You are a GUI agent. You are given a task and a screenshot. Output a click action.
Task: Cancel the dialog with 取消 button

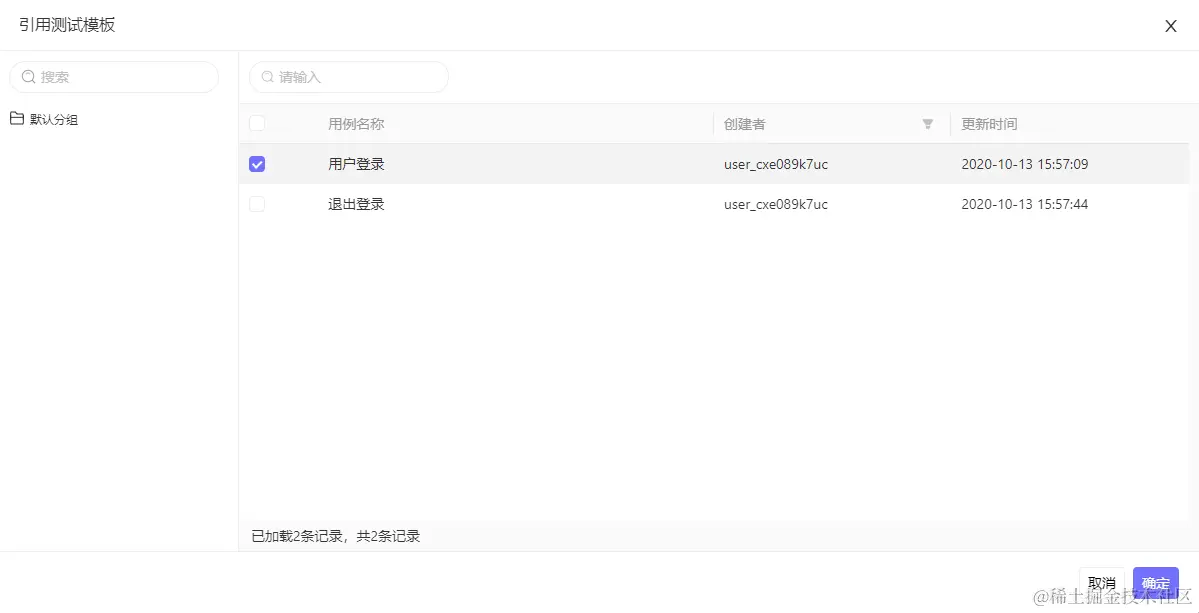pyautogui.click(x=1102, y=583)
